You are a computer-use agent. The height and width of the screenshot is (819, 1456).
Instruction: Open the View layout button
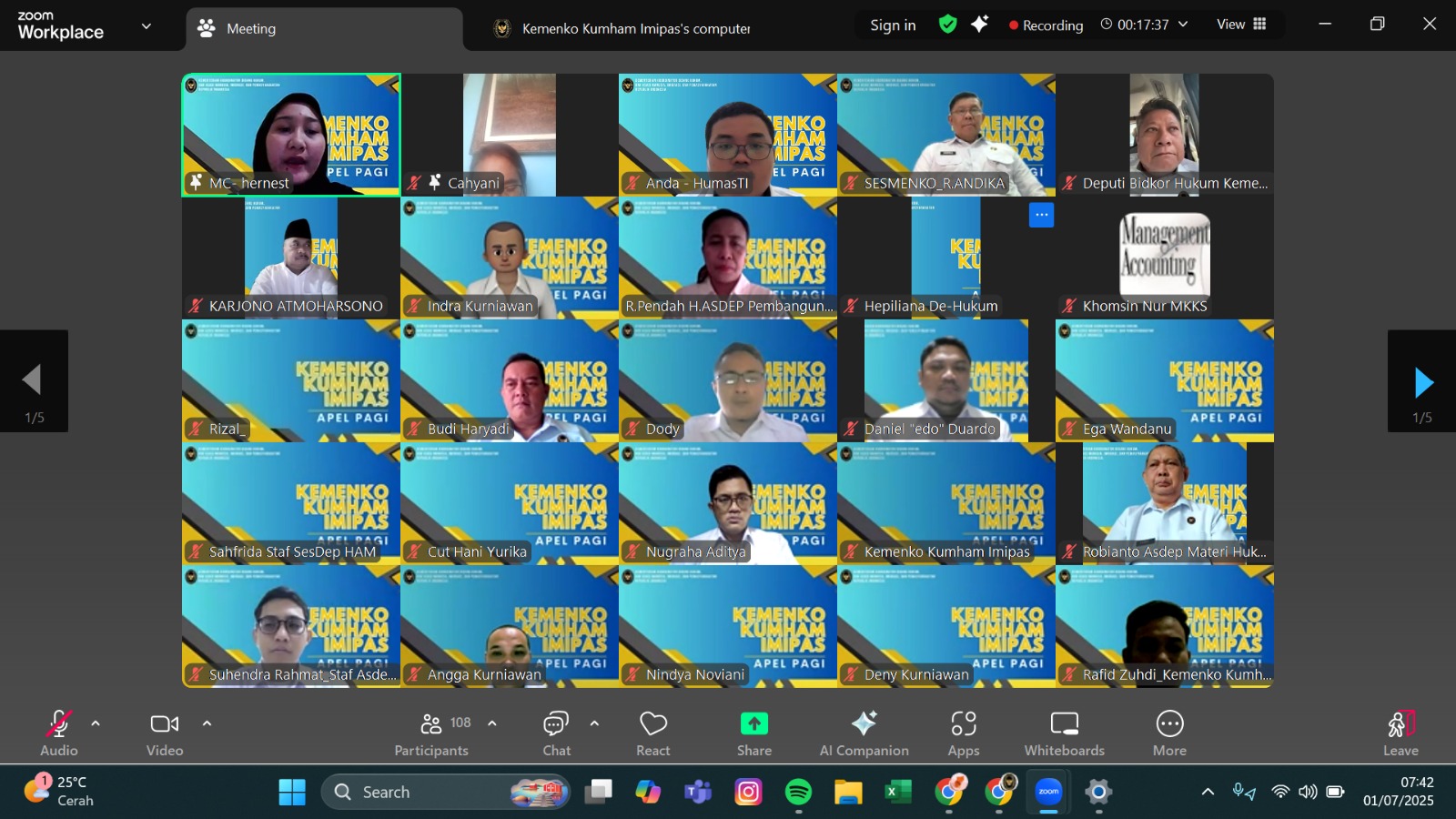click(x=1241, y=25)
